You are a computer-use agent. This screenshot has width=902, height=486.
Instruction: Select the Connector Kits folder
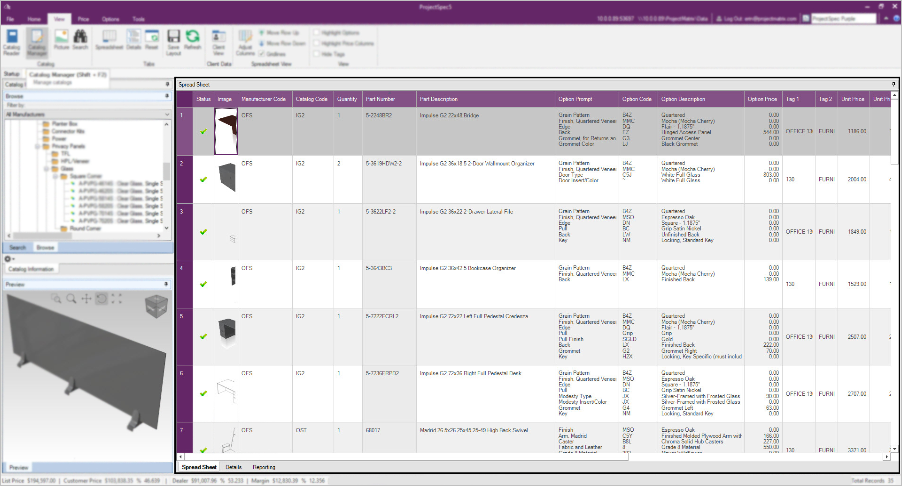pyautogui.click(x=70, y=131)
